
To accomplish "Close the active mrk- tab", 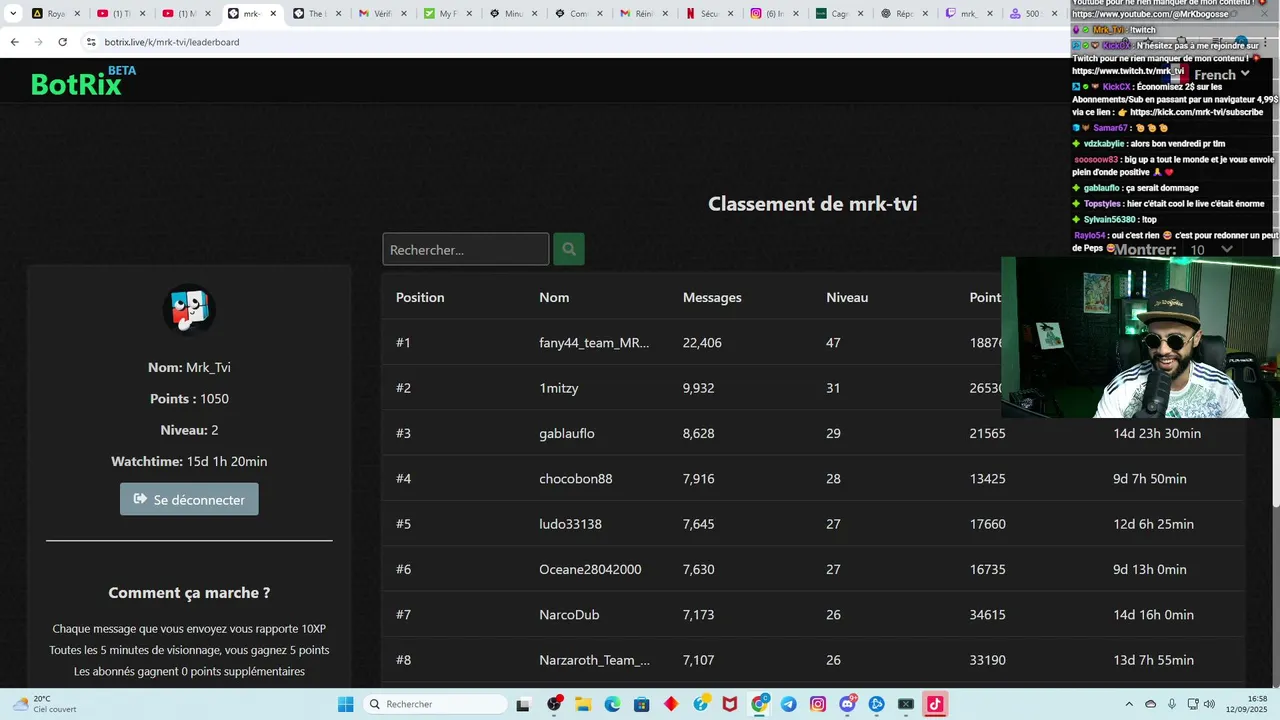I will click(x=273, y=14).
